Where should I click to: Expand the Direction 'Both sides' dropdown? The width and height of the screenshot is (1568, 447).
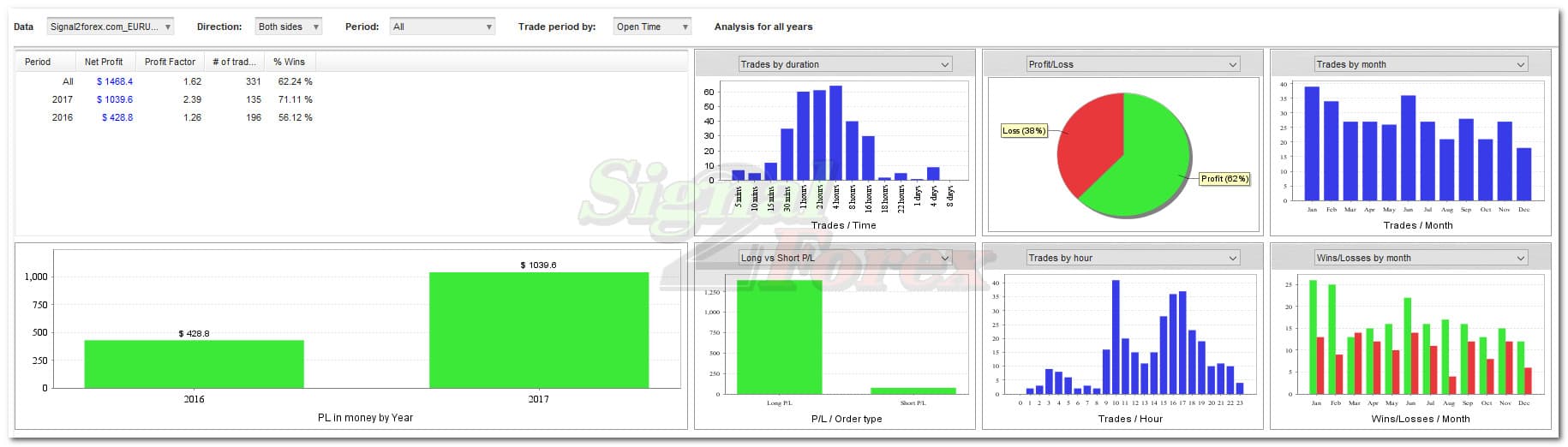pos(289,27)
